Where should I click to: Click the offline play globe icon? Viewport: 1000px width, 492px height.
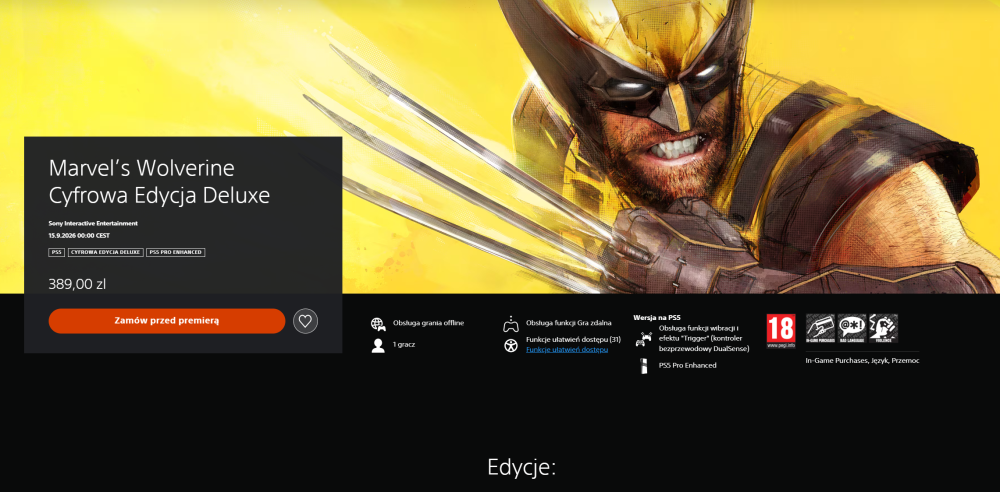pyautogui.click(x=378, y=324)
